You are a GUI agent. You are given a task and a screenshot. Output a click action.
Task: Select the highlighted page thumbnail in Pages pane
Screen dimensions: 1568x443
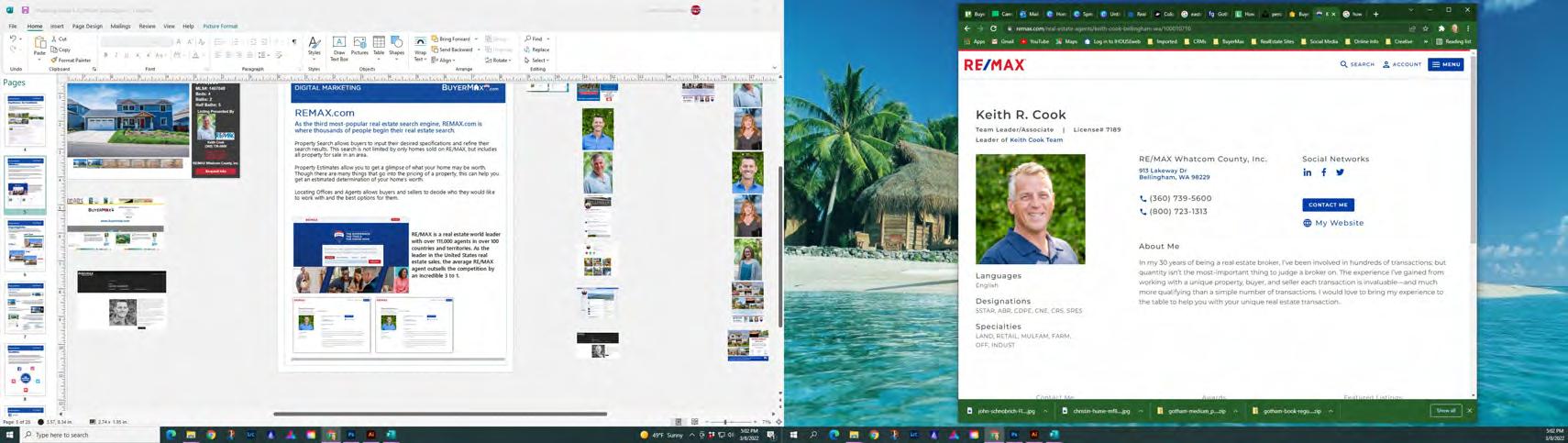click(x=25, y=184)
